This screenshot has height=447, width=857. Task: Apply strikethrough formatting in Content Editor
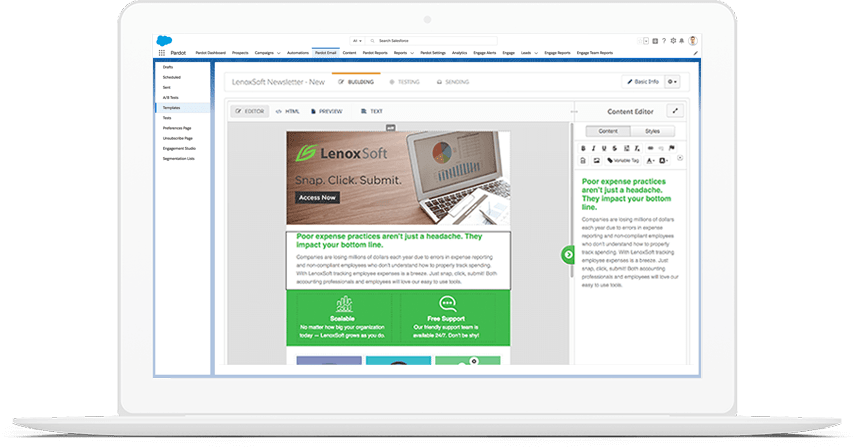[x=614, y=148]
